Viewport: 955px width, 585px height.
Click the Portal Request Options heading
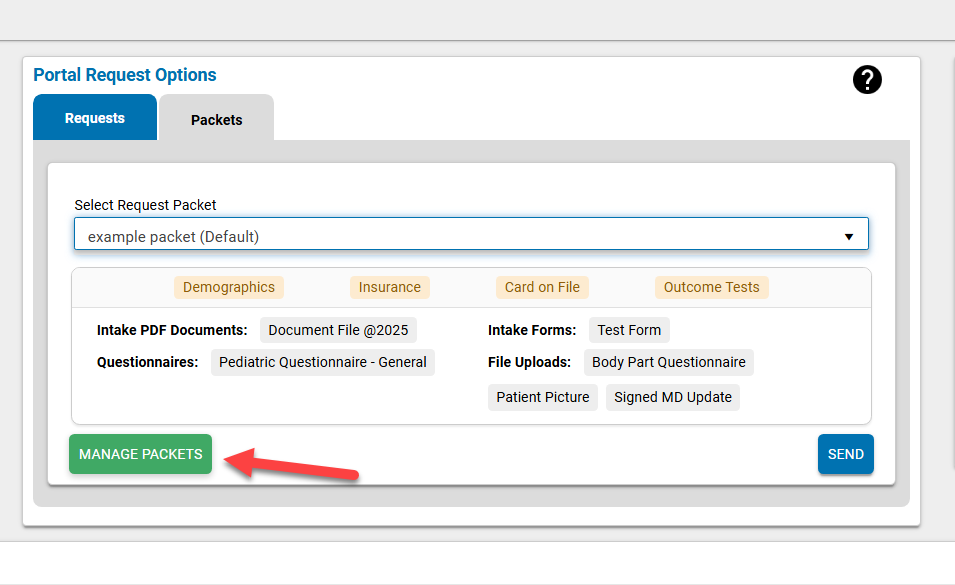click(125, 75)
